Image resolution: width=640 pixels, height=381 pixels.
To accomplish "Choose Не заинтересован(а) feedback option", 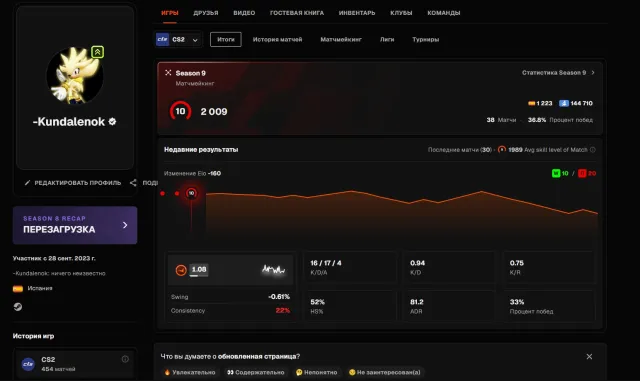I will coord(384,372).
